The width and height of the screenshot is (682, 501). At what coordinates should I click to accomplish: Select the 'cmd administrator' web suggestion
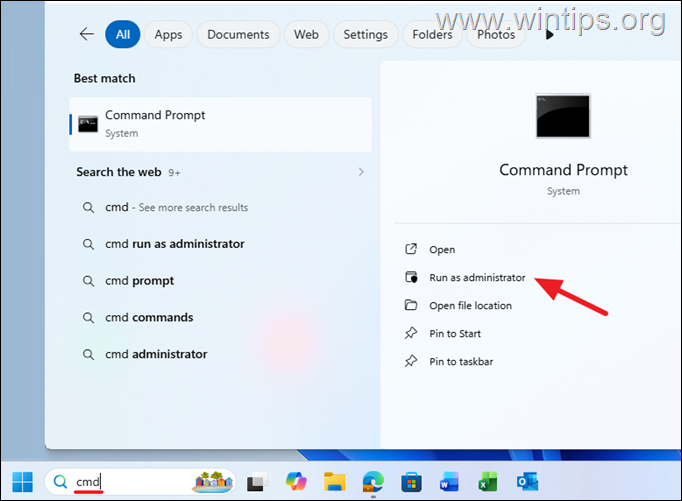[x=221, y=354]
